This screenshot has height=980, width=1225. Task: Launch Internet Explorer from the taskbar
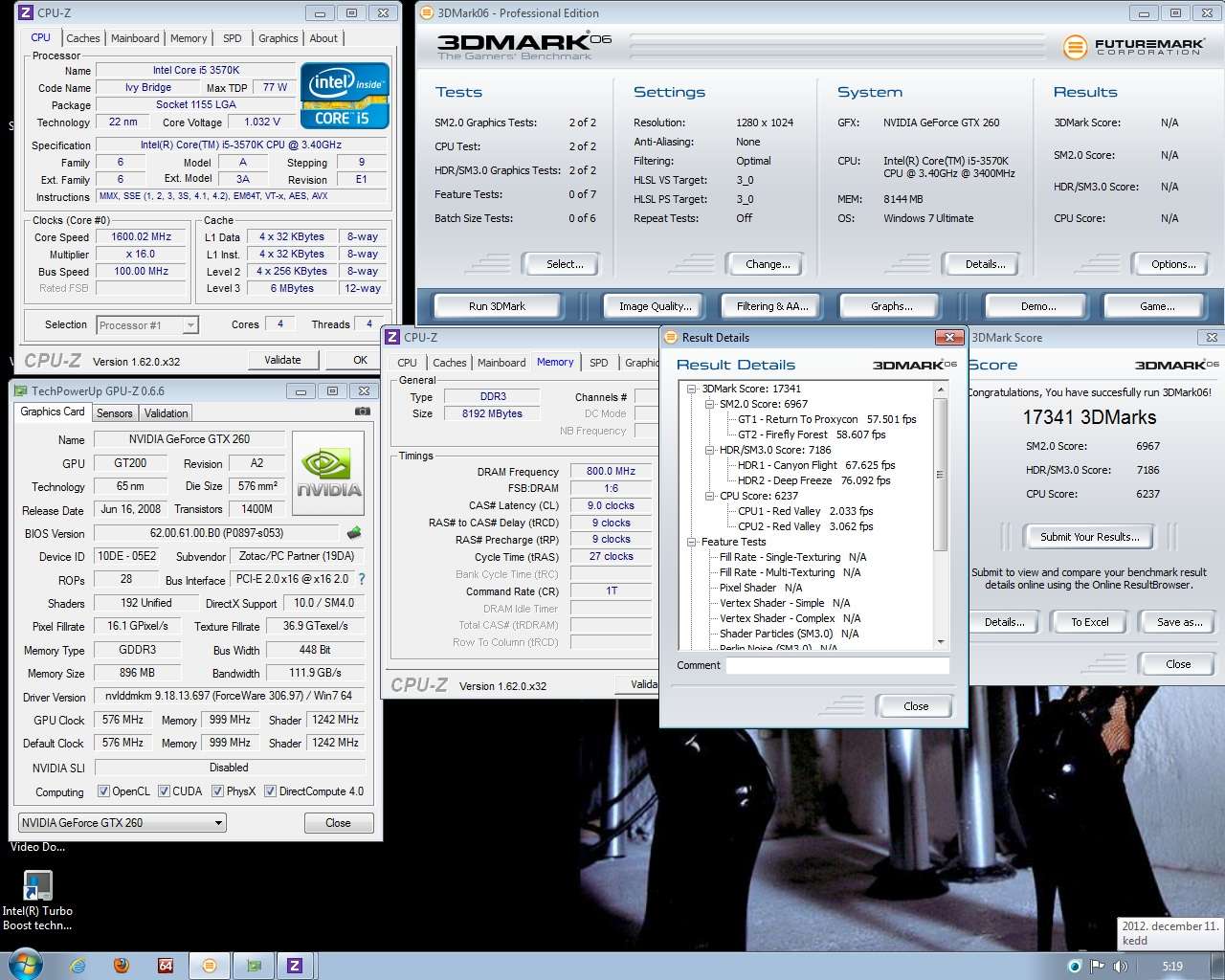tap(78, 966)
